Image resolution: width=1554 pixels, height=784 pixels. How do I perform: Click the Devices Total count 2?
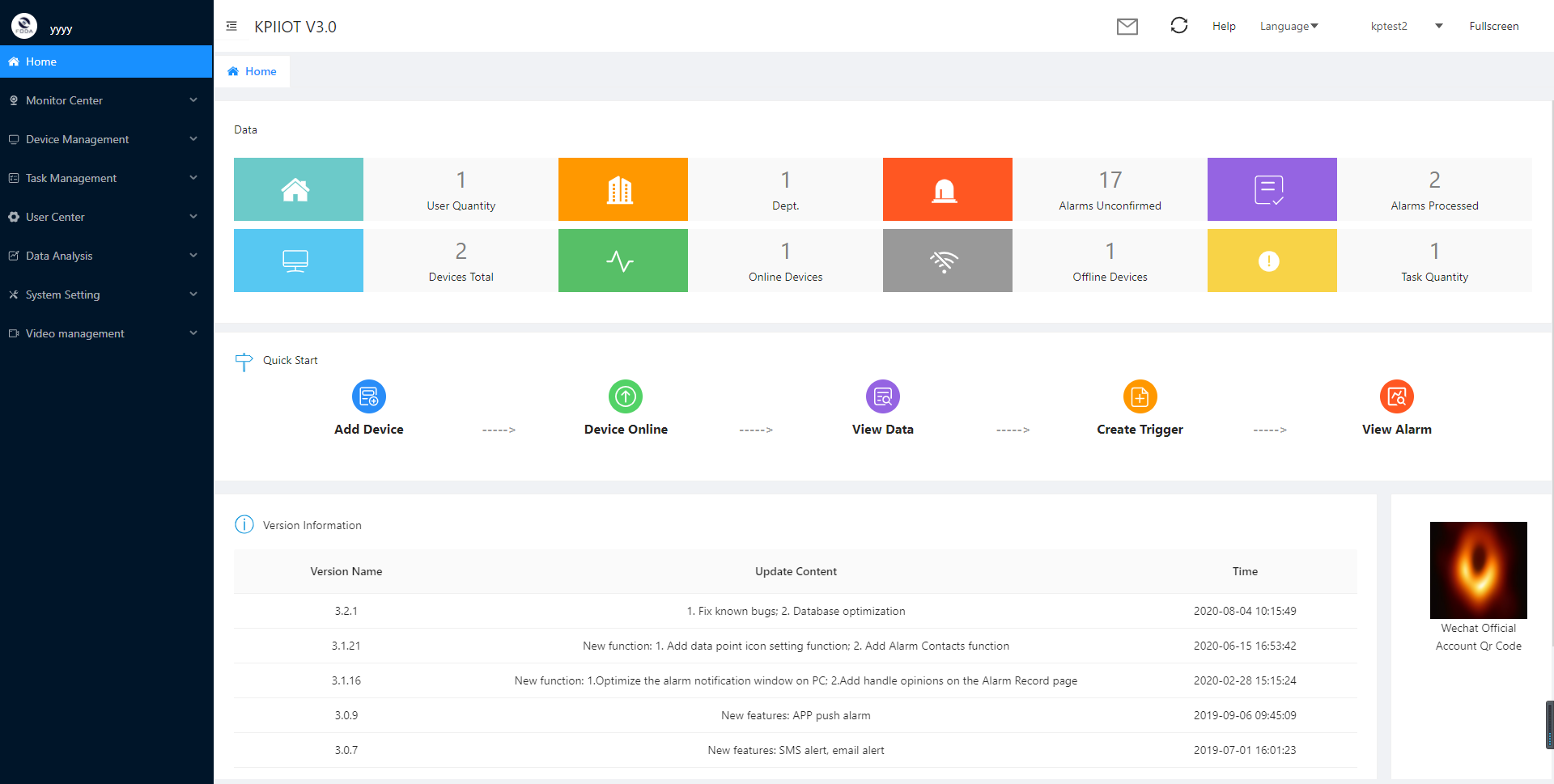pyautogui.click(x=461, y=251)
